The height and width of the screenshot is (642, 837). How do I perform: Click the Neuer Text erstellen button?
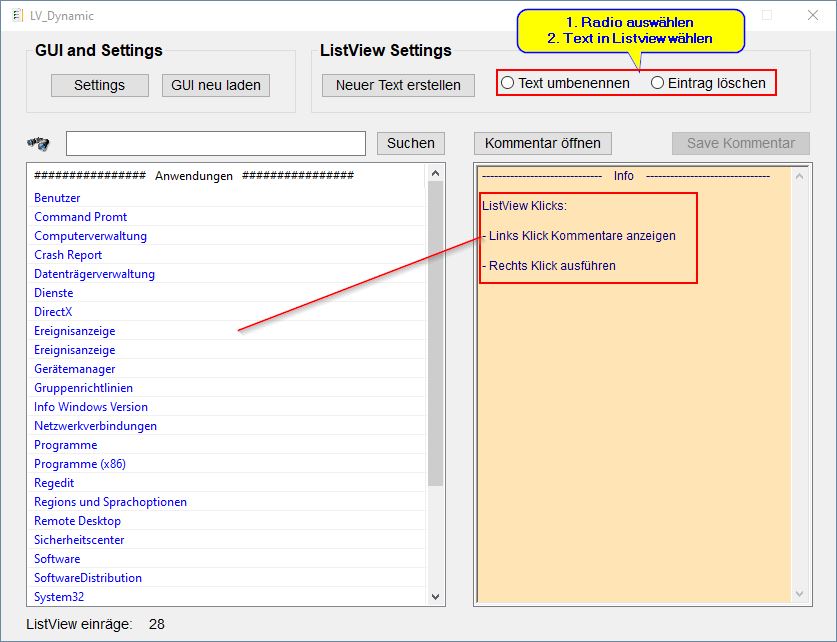[x=398, y=85]
